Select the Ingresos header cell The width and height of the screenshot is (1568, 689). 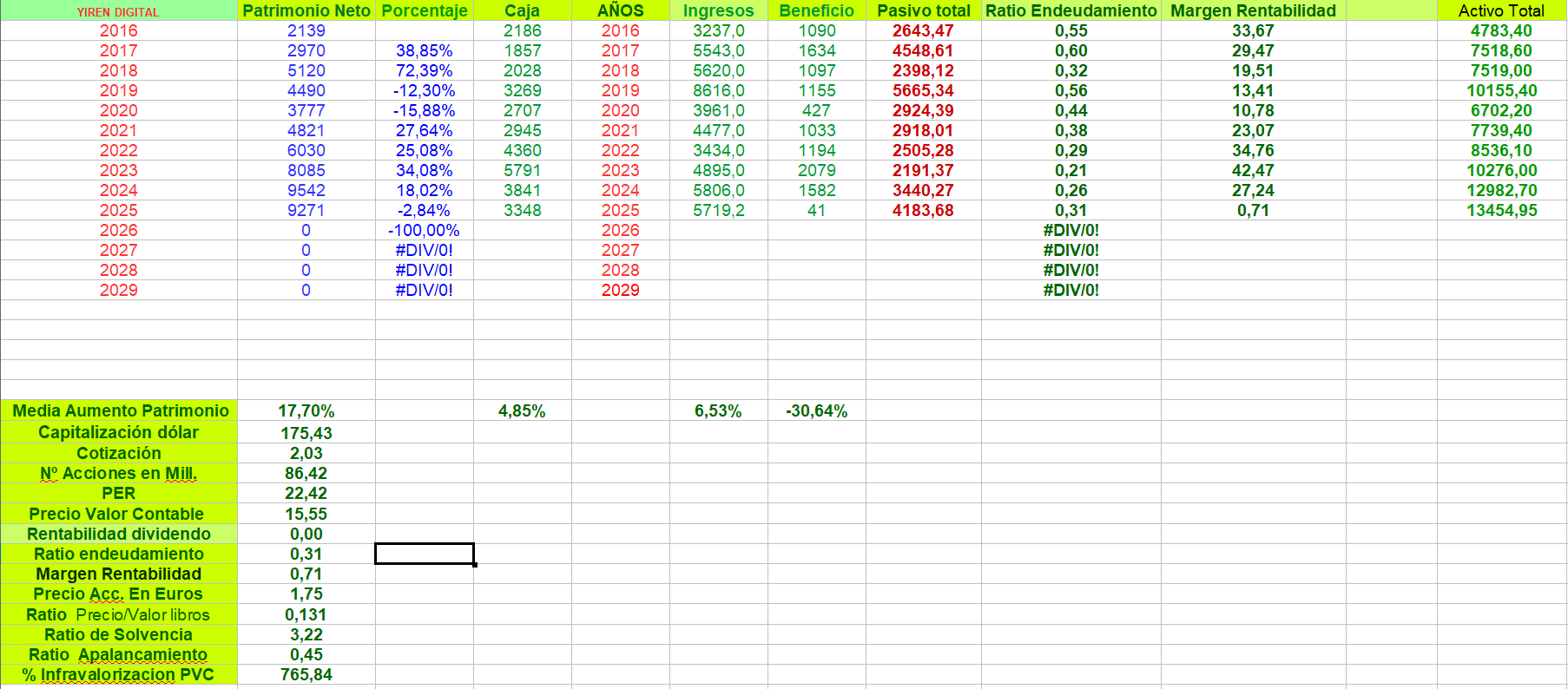(x=719, y=11)
